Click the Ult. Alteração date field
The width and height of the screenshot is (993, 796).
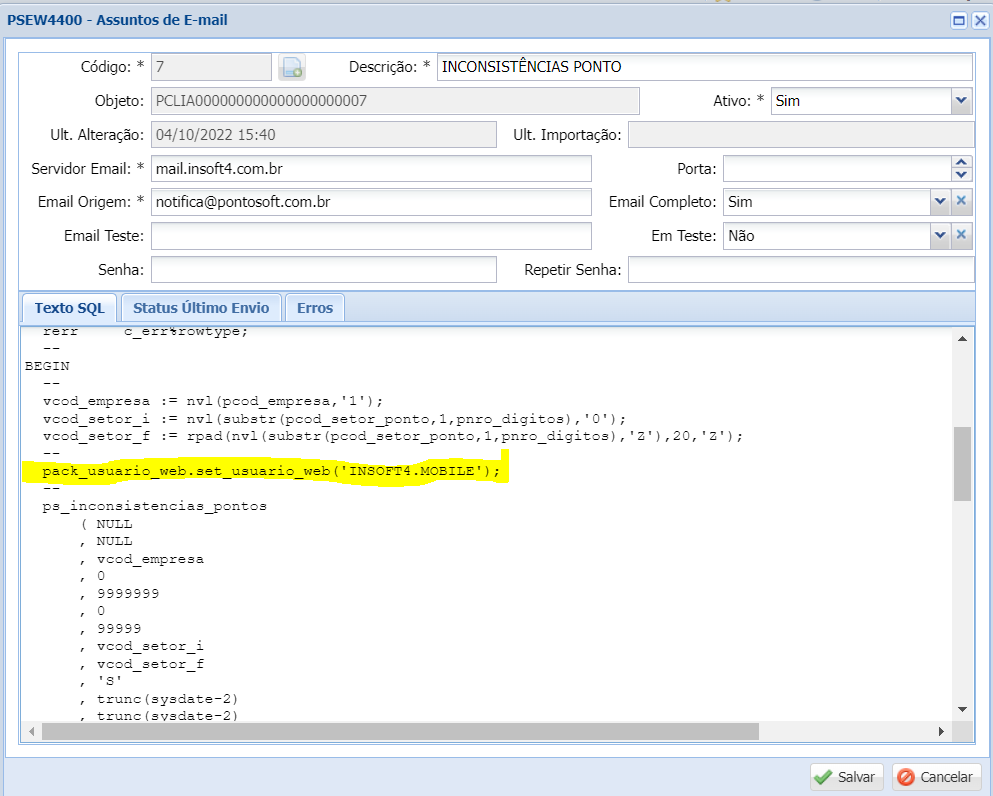(324, 134)
